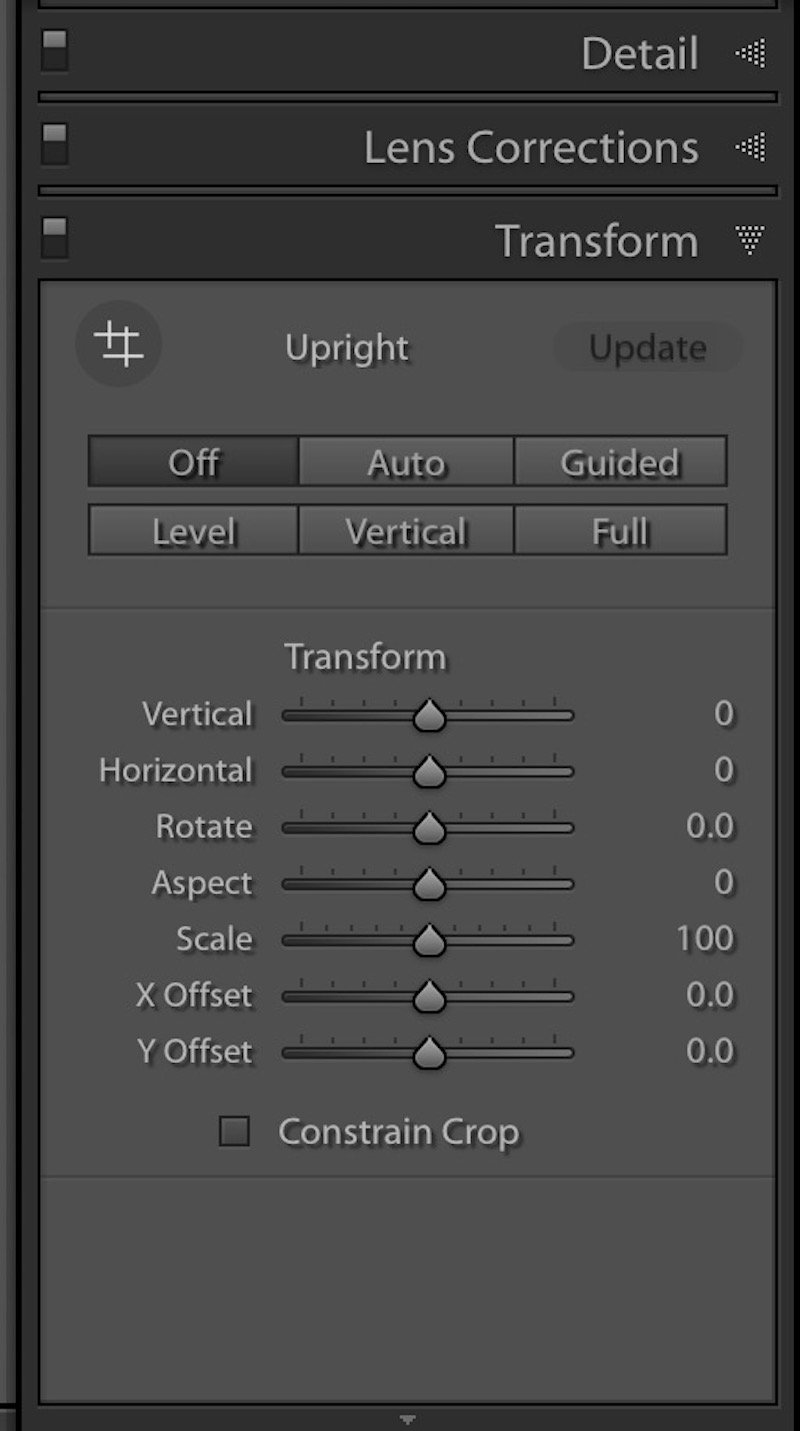The image size is (800, 1431).
Task: Toggle the Lens Corrections panel switch
Action: coord(55,145)
